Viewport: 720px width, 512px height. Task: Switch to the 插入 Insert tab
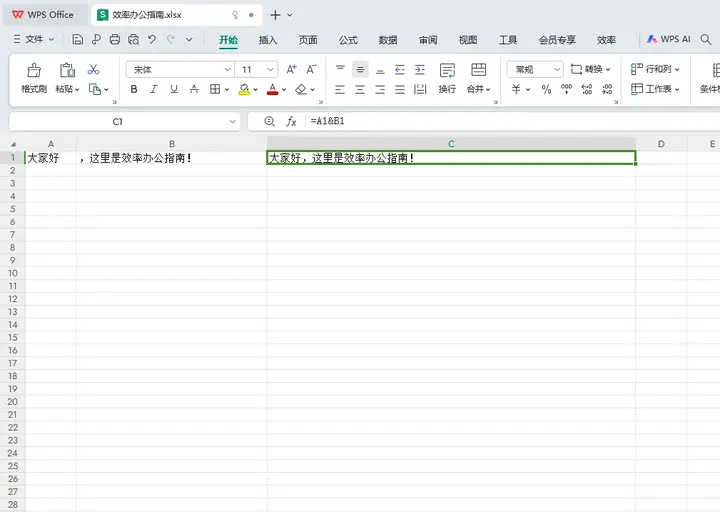click(268, 40)
